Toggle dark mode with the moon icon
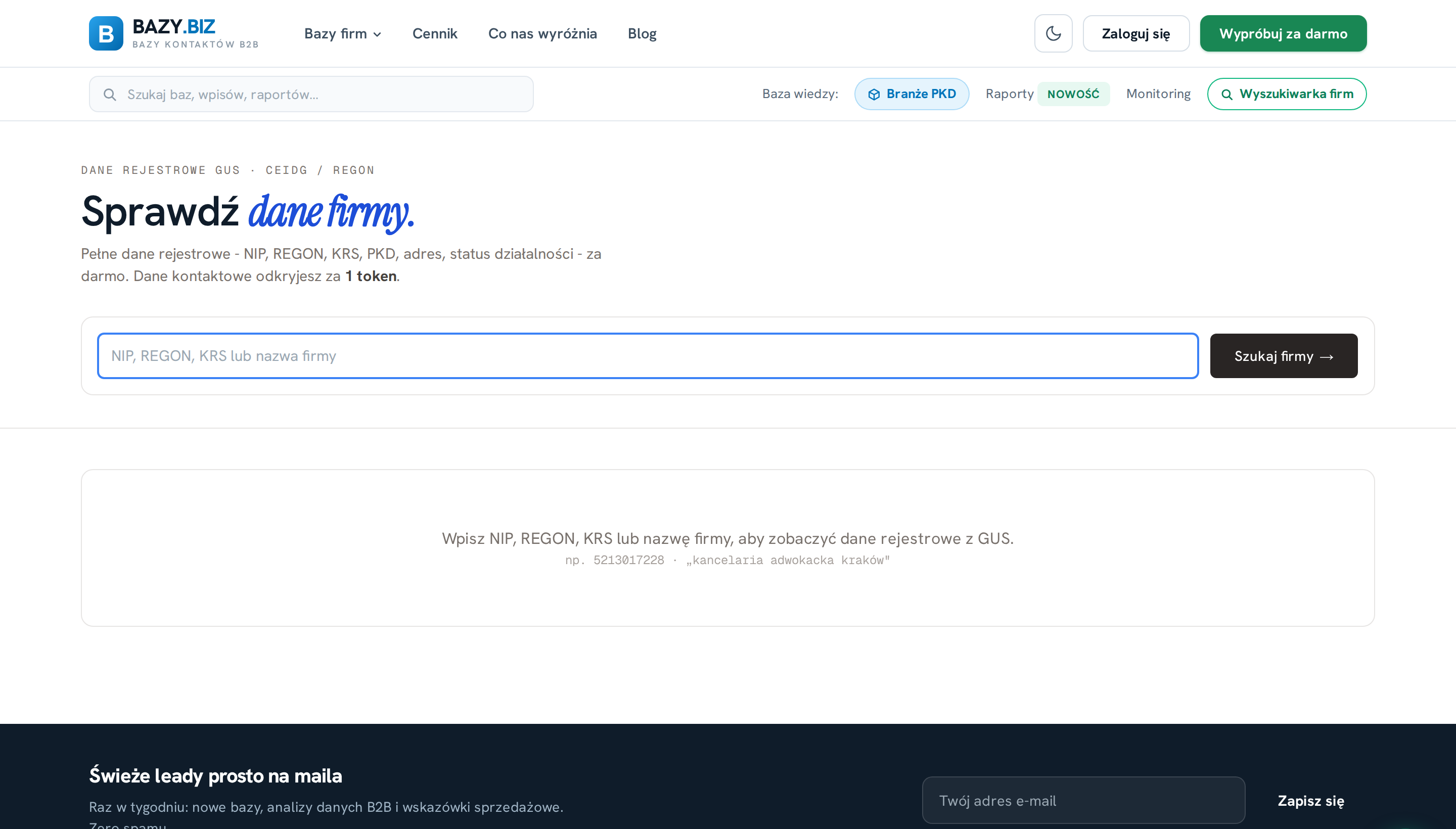 1053,33
